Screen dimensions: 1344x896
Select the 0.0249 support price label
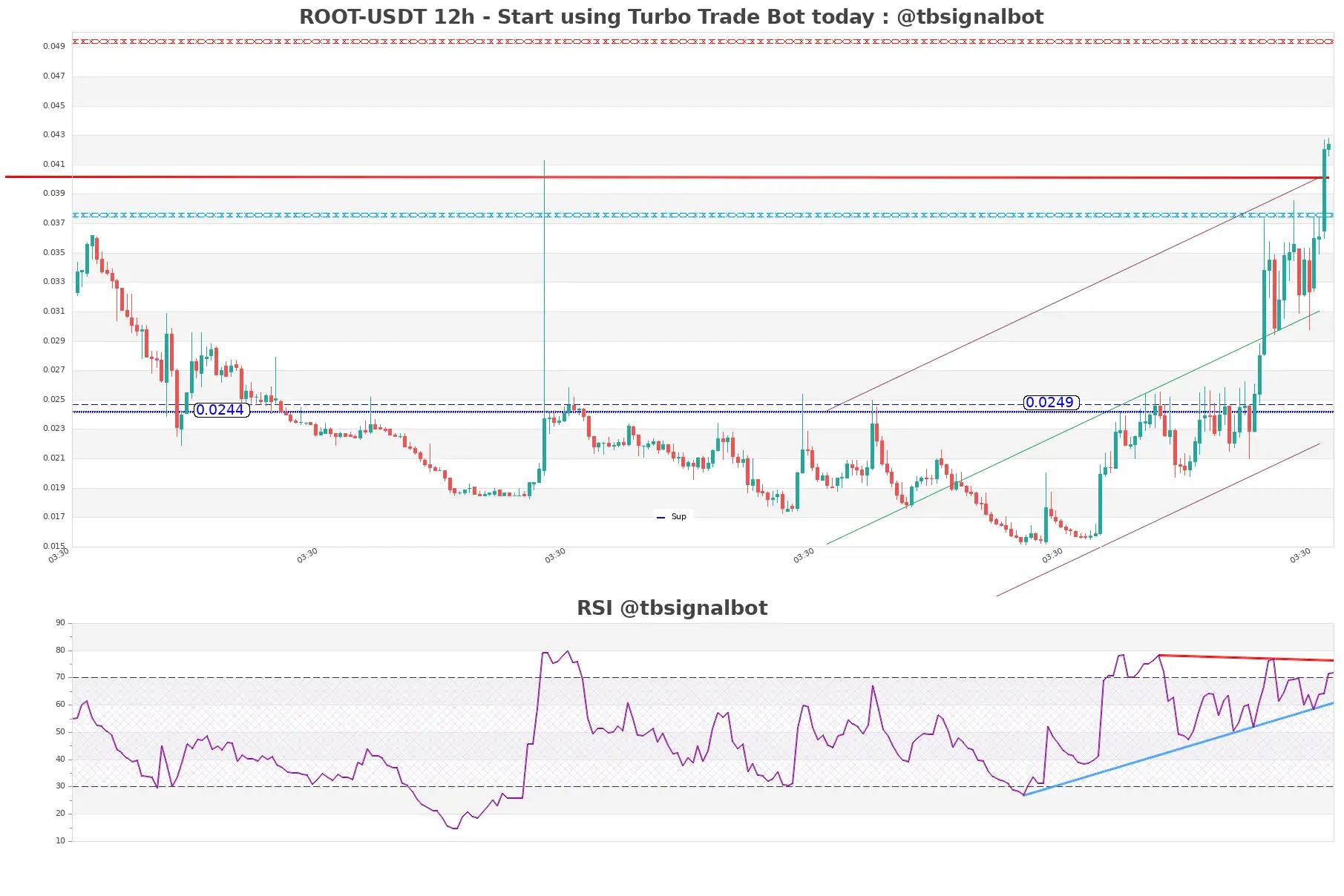pyautogui.click(x=1050, y=403)
